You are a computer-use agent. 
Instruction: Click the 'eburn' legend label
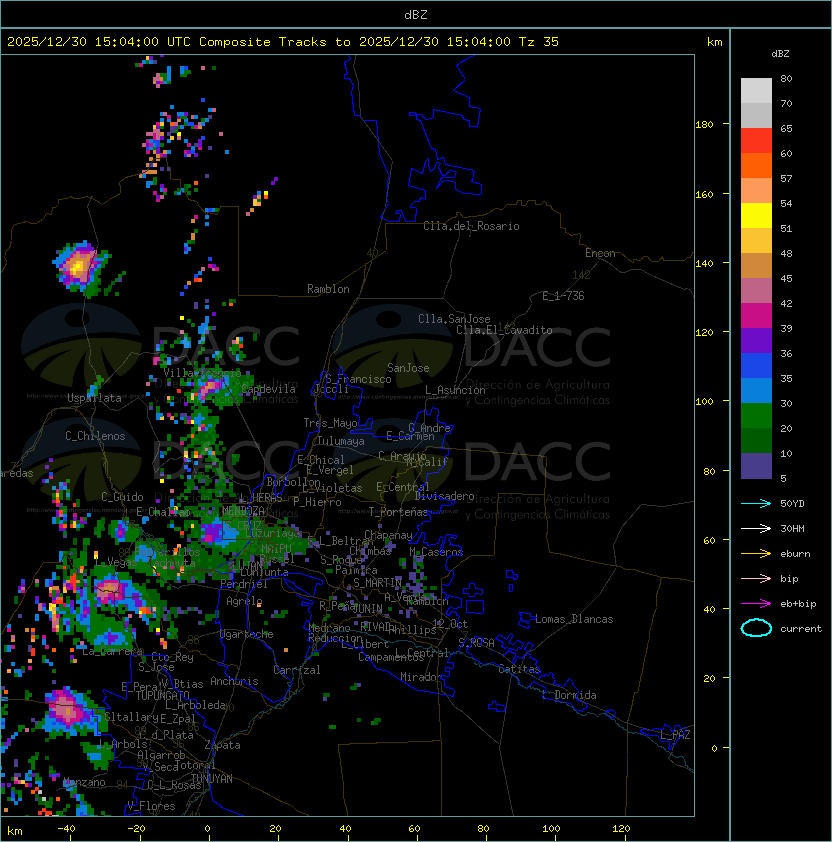click(x=795, y=554)
